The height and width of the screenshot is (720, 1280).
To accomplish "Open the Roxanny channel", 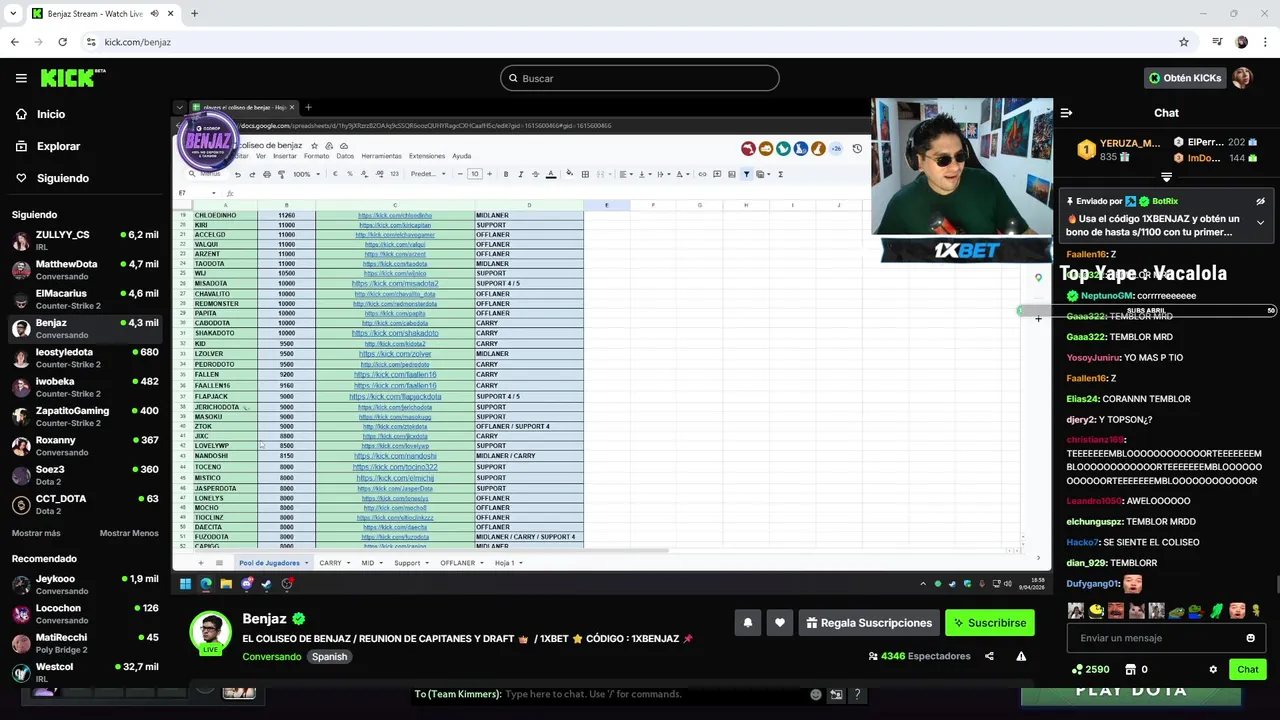I will click(85, 446).
